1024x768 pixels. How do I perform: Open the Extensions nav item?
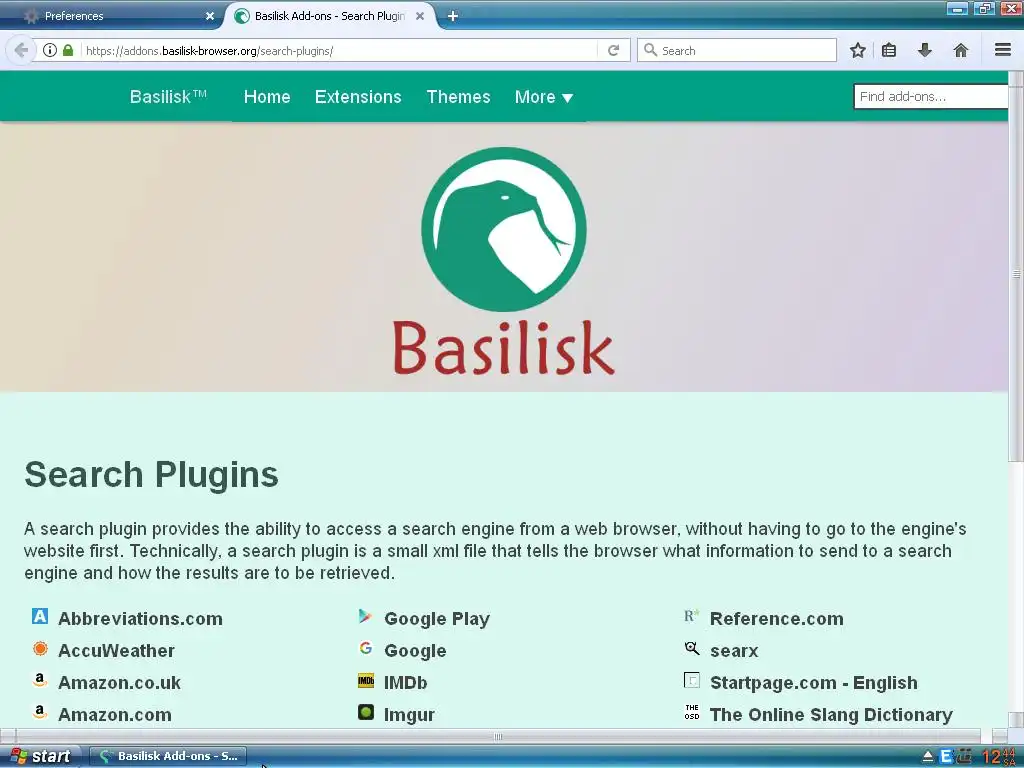tap(358, 97)
